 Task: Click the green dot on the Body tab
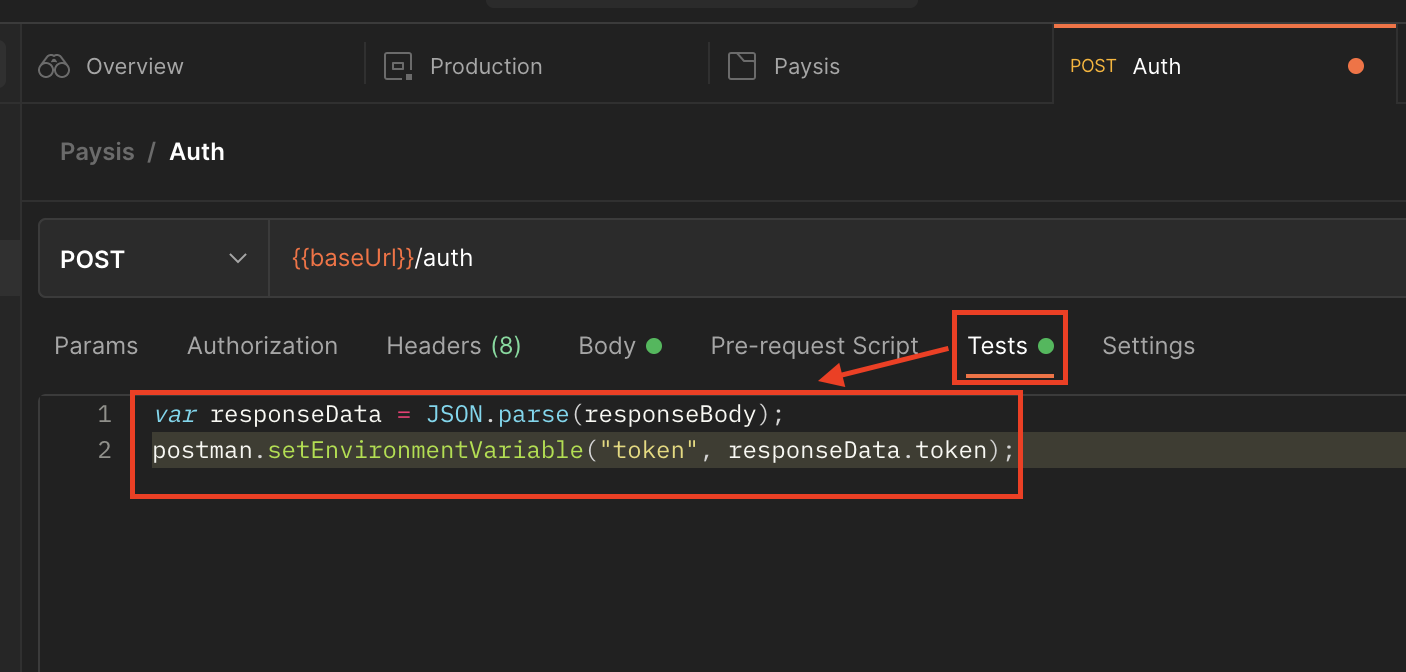point(656,345)
